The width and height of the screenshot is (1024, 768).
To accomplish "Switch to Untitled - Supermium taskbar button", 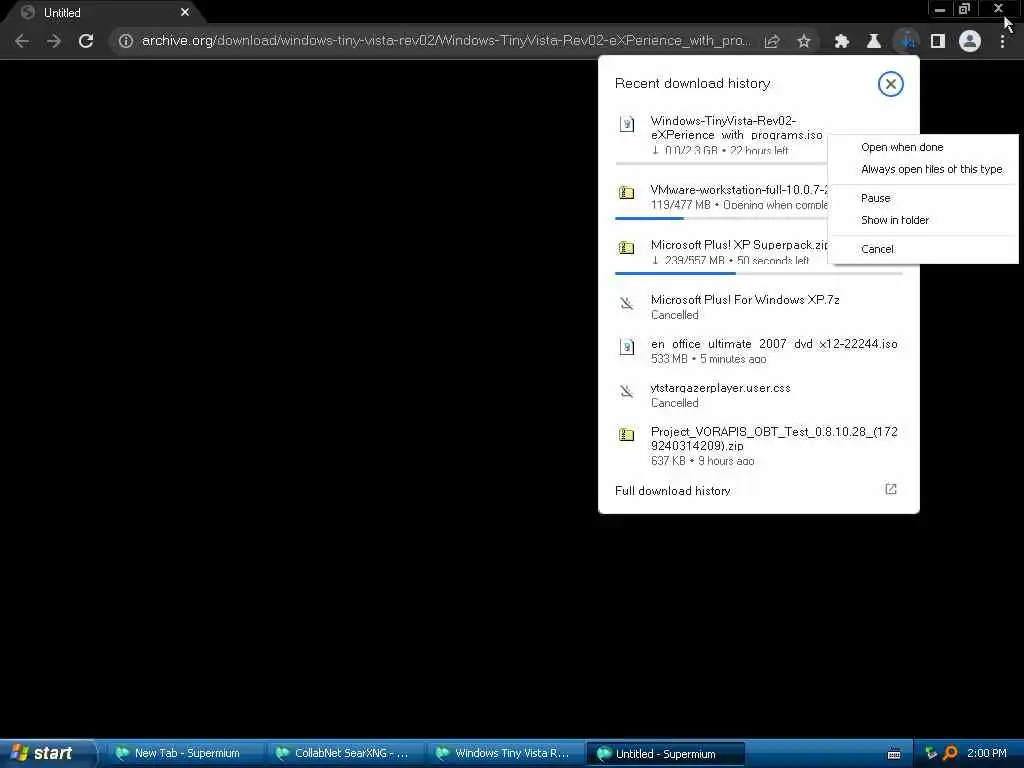I will pos(665,753).
